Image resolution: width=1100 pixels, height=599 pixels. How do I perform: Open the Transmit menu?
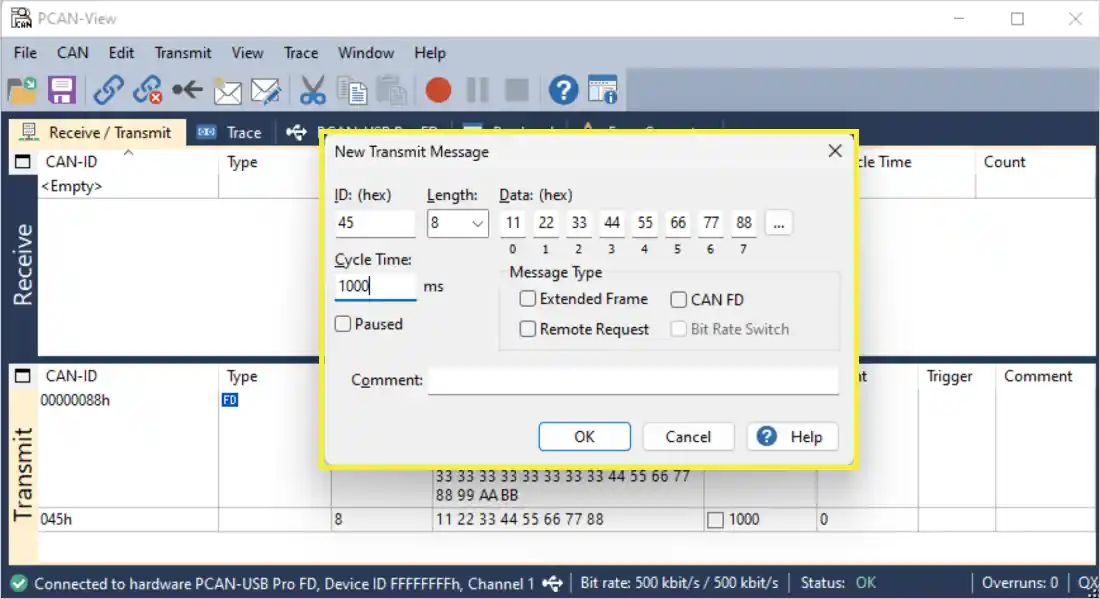(182, 53)
